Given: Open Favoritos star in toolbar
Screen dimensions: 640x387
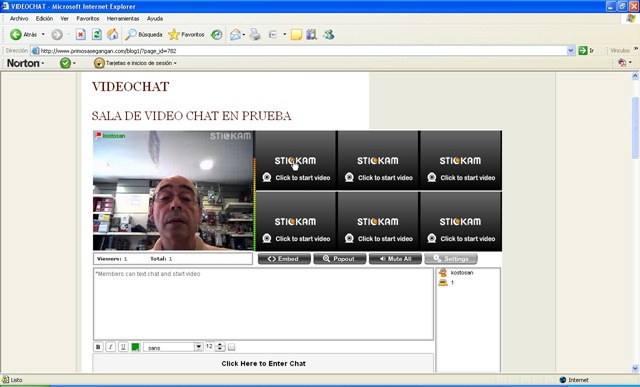Looking at the screenshot, I should pyautogui.click(x=186, y=35).
